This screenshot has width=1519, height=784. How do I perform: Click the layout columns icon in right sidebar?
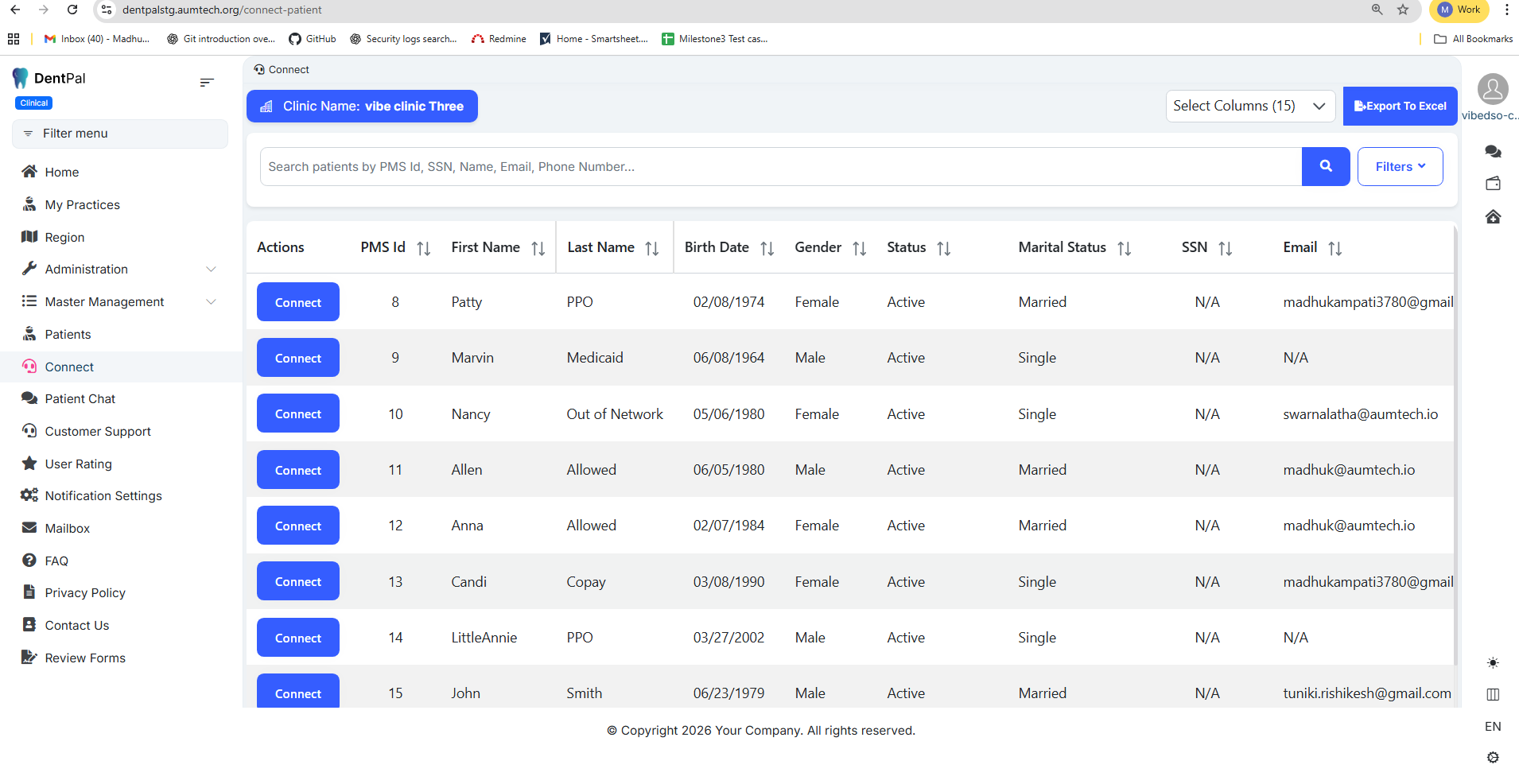coord(1493,694)
